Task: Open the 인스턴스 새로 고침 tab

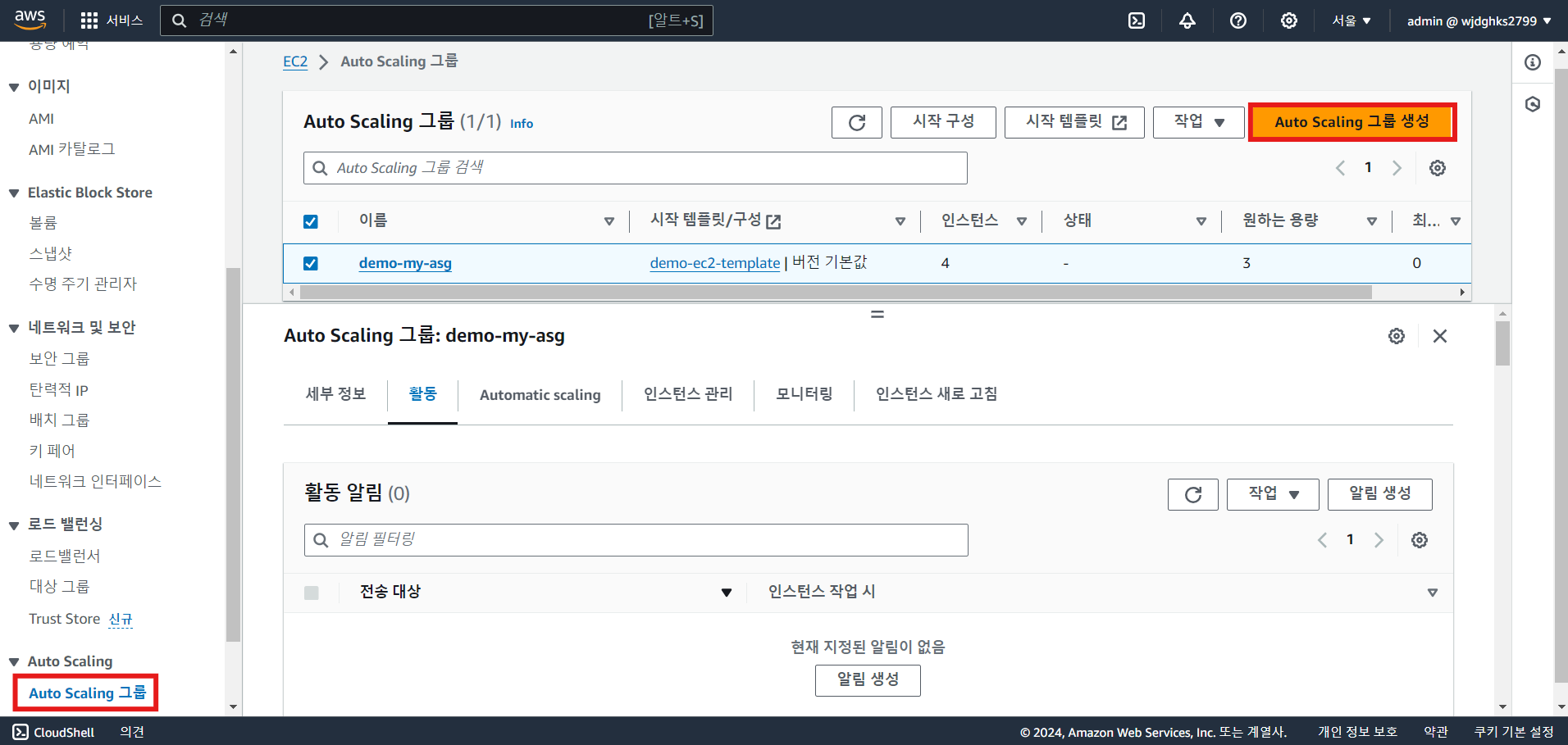Action: pos(937,394)
